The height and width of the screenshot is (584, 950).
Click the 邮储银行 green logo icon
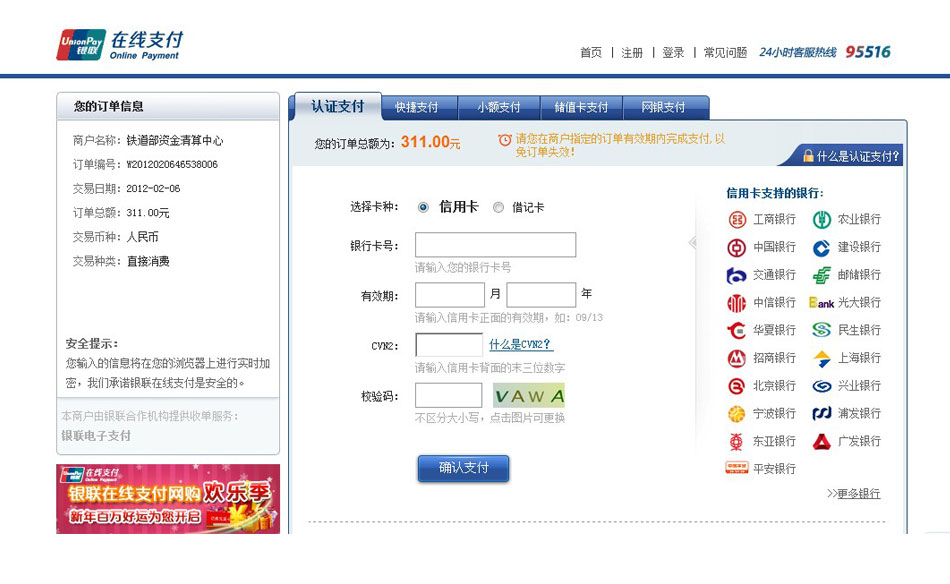click(822, 275)
